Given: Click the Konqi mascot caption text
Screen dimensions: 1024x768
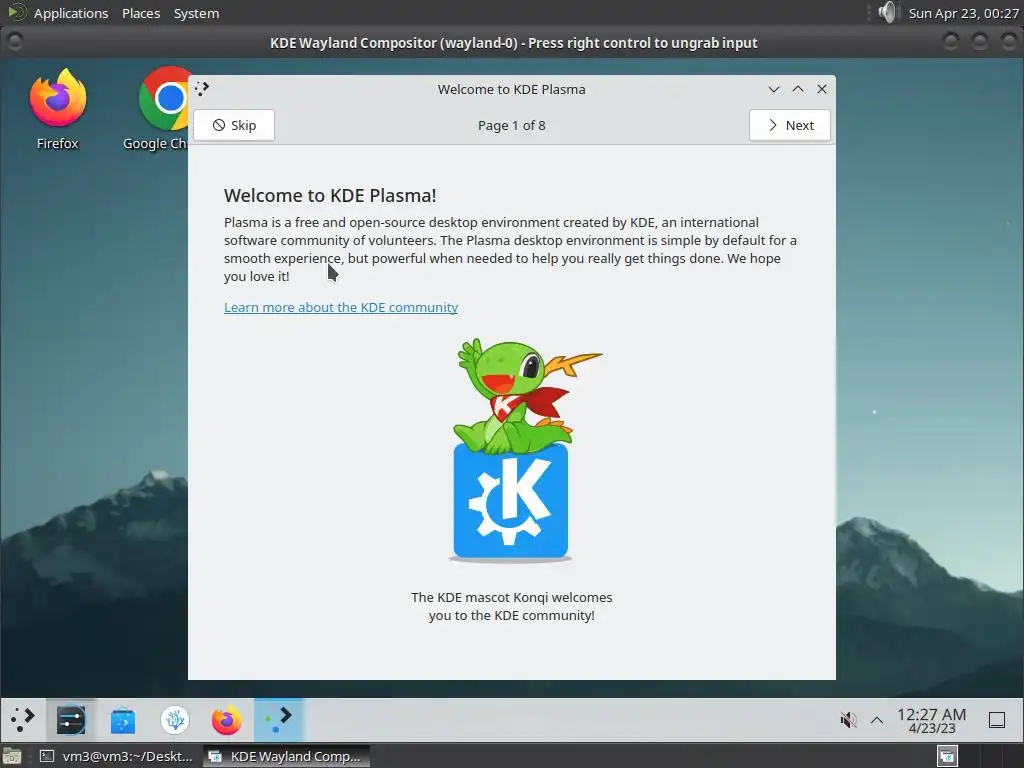Looking at the screenshot, I should pyautogui.click(x=511, y=606).
